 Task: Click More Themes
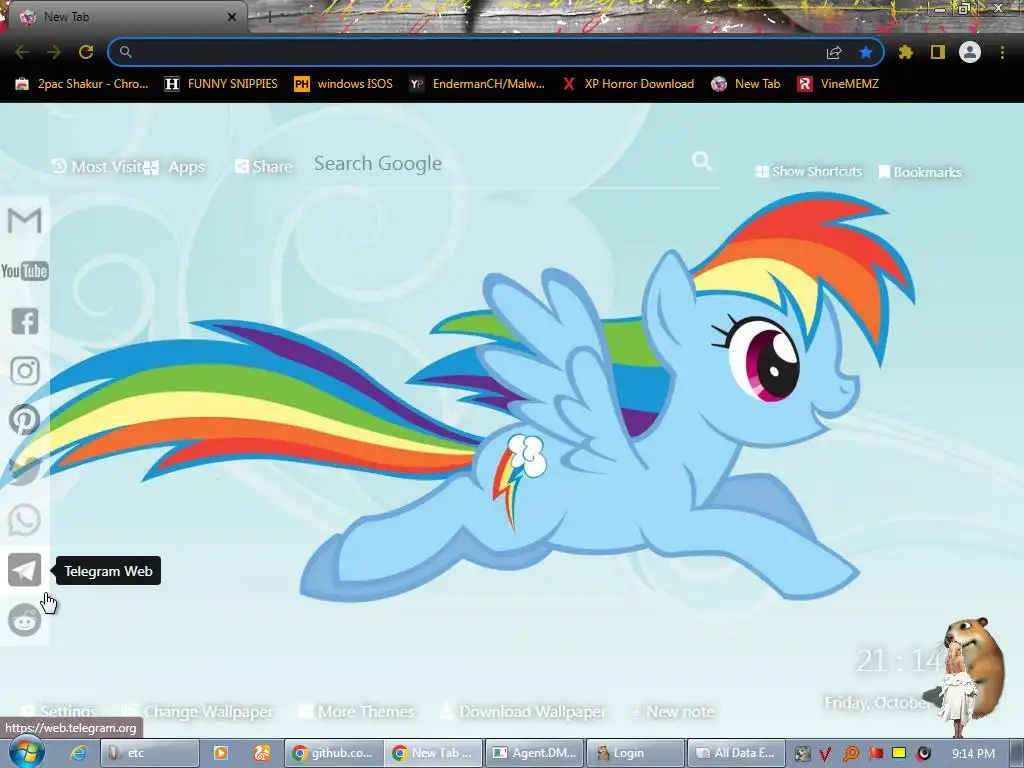click(x=357, y=711)
